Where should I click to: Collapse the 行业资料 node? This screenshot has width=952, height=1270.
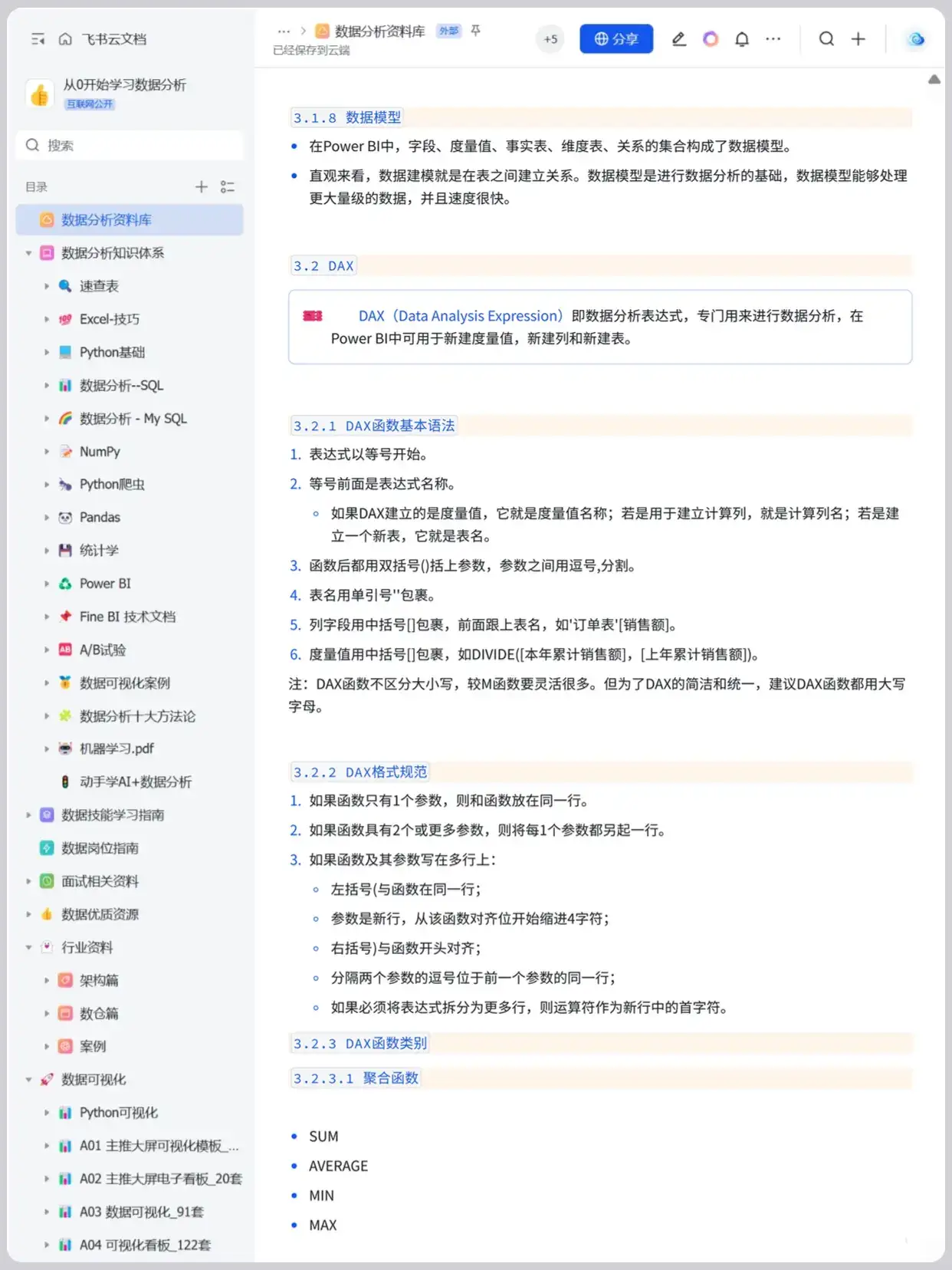[x=28, y=947]
